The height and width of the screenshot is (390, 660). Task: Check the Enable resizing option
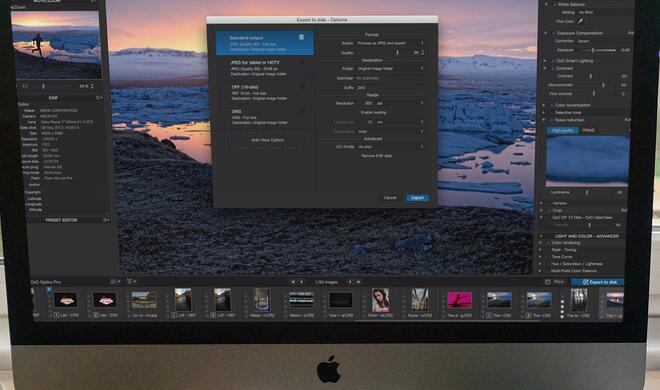(373, 112)
